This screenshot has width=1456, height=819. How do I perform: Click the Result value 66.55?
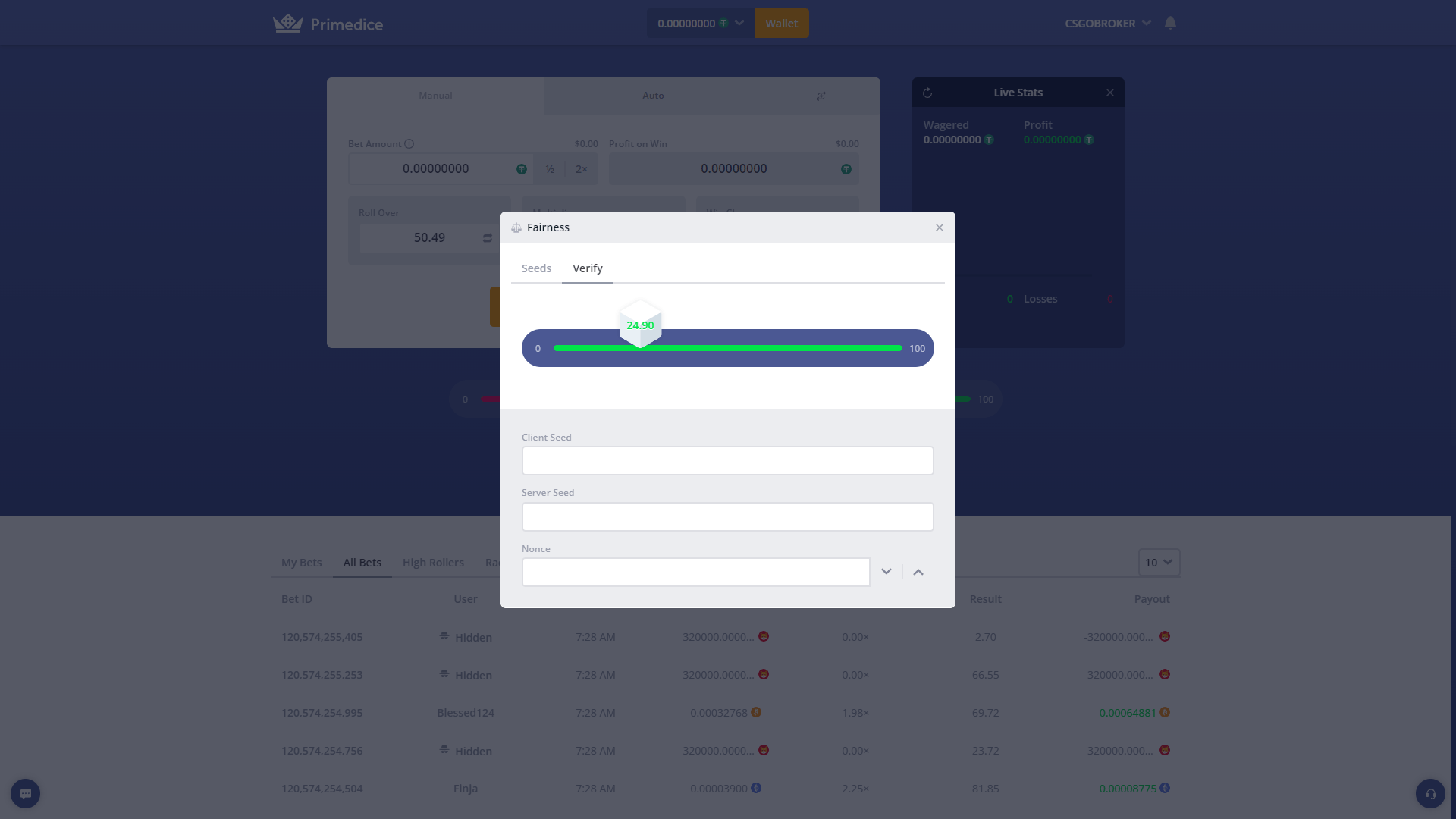[x=986, y=675]
